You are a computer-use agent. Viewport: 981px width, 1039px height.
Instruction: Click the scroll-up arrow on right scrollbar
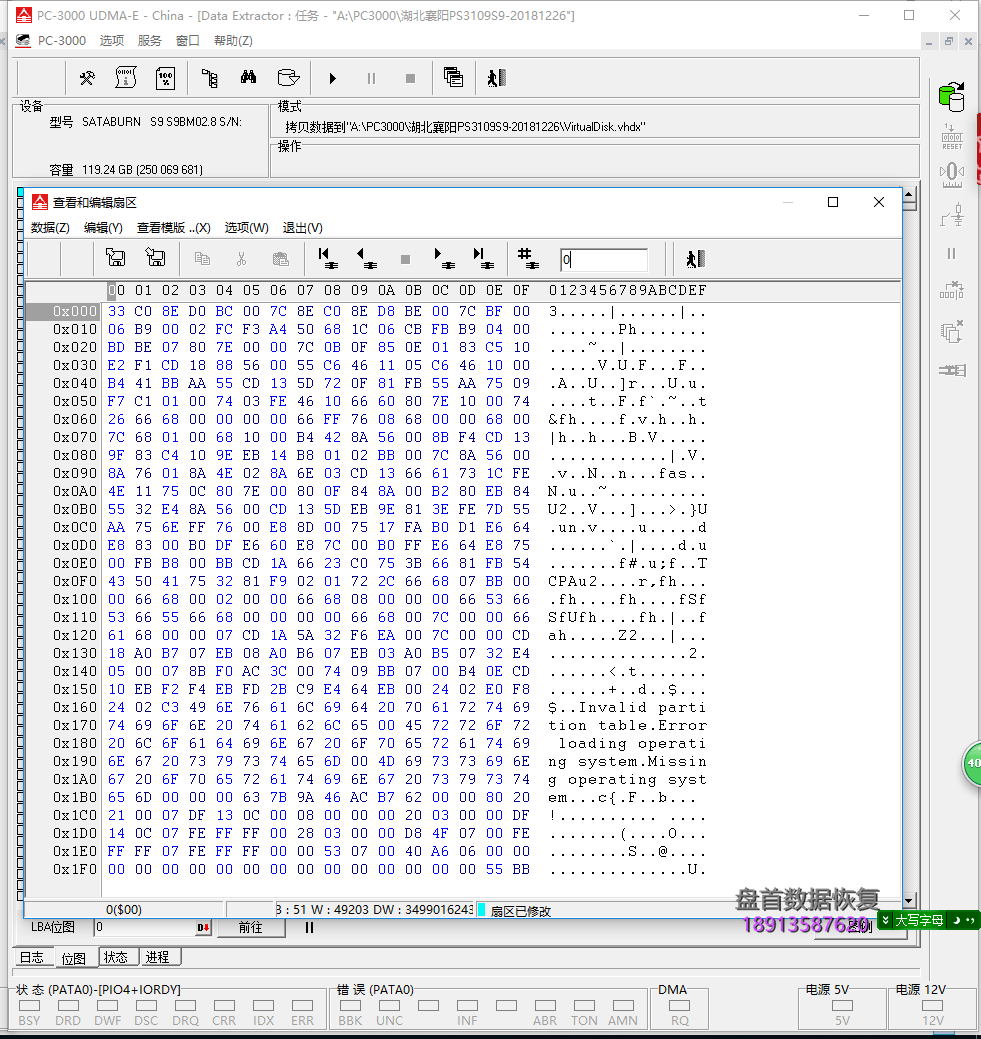click(x=909, y=195)
